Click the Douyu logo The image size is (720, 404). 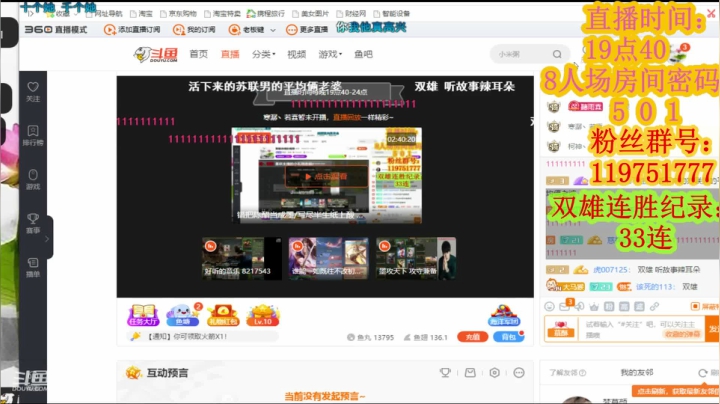pos(156,54)
